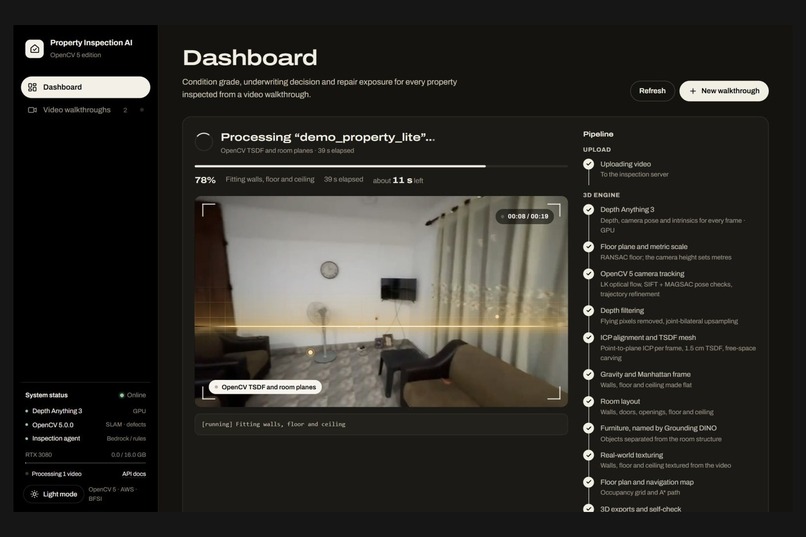Image resolution: width=806 pixels, height=537 pixels.
Task: Click the 'Inspection agent' system status row
Action: point(85,439)
